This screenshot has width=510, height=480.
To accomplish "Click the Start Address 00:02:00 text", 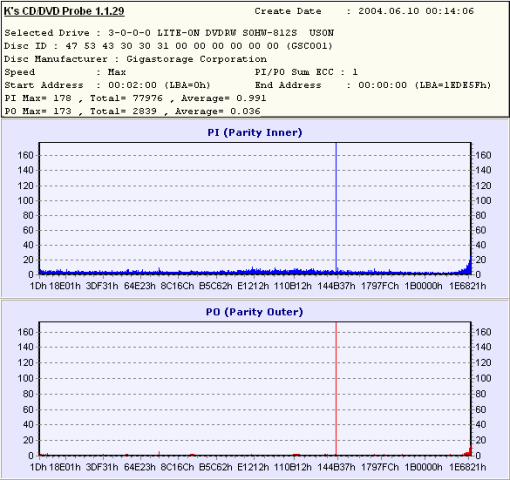I will tap(107, 85).
